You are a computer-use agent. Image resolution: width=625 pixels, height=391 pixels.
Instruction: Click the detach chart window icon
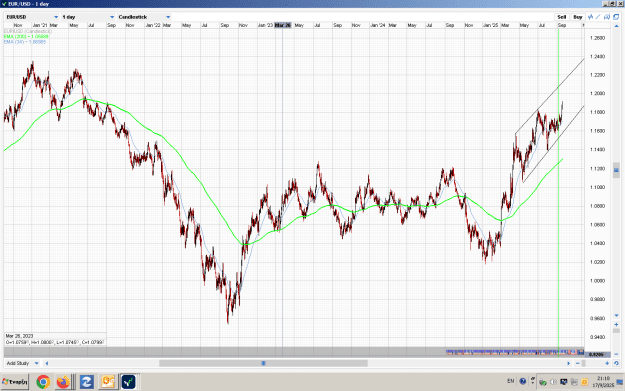click(x=616, y=17)
